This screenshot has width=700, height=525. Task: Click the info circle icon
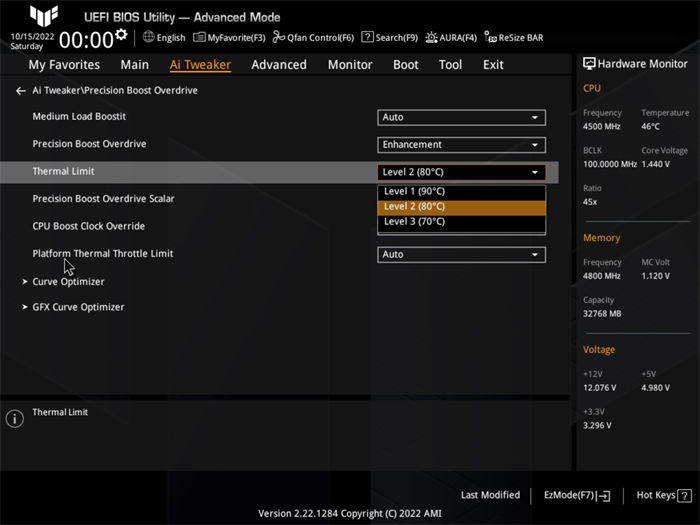(x=15, y=419)
